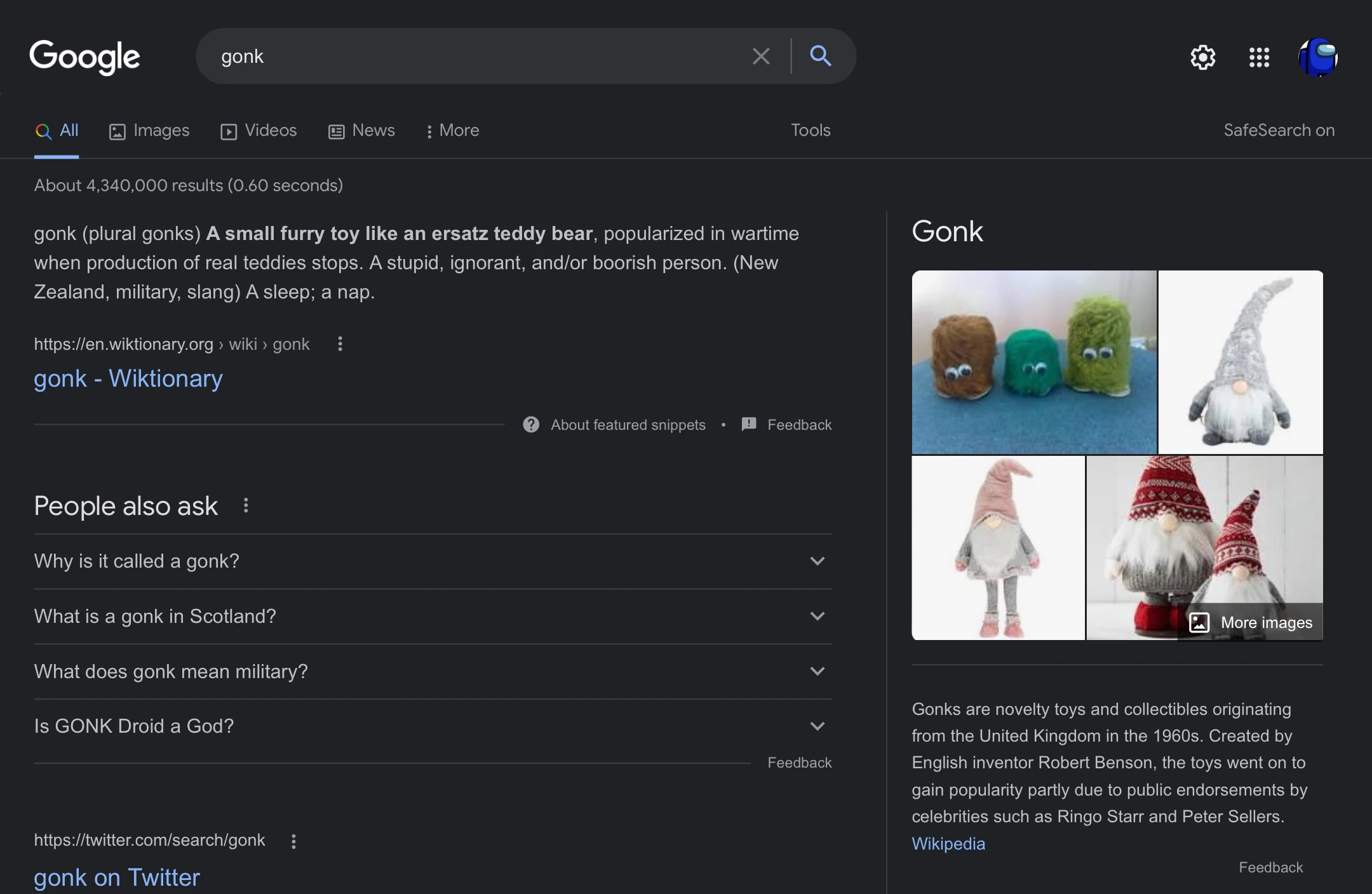Open Google search settings gear
Viewport: 1372px width, 894px height.
(x=1202, y=57)
